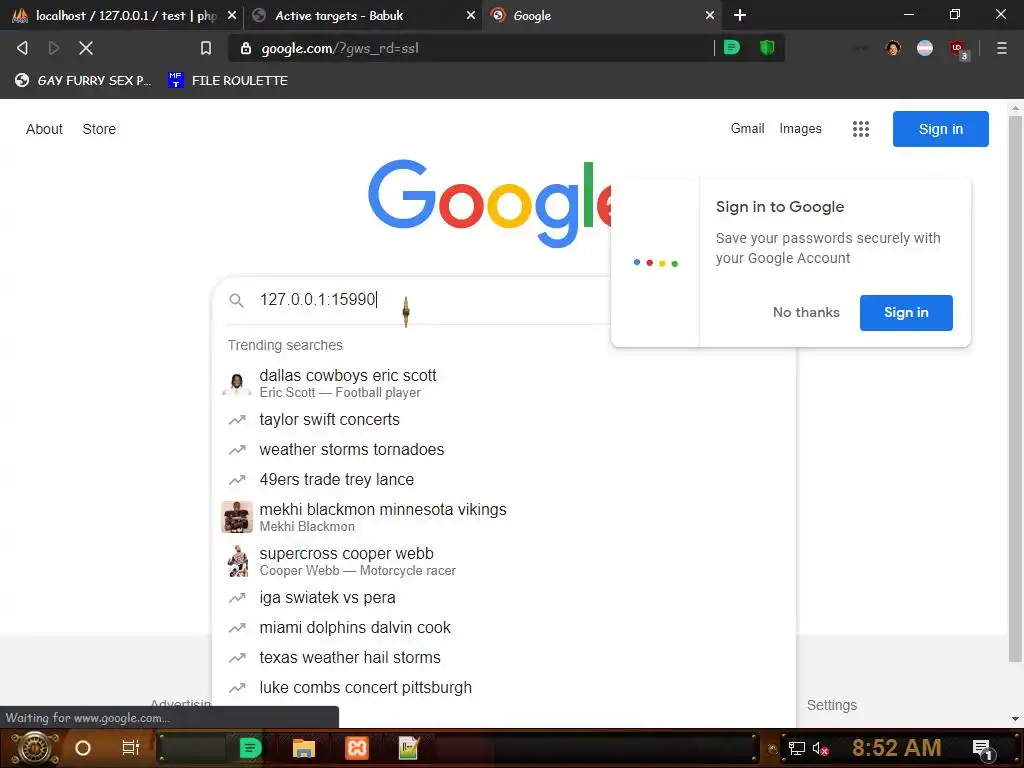Open the green browser app on the taskbar
Viewport: 1024px width, 768px height.
(x=249, y=748)
